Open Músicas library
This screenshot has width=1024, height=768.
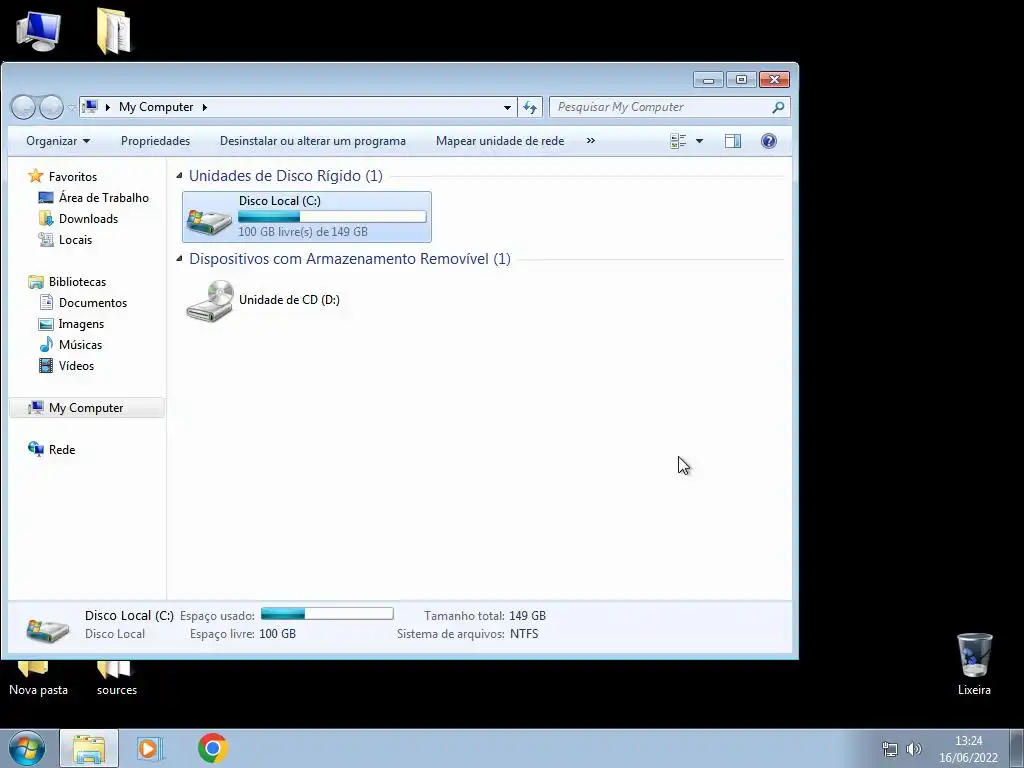coord(80,345)
